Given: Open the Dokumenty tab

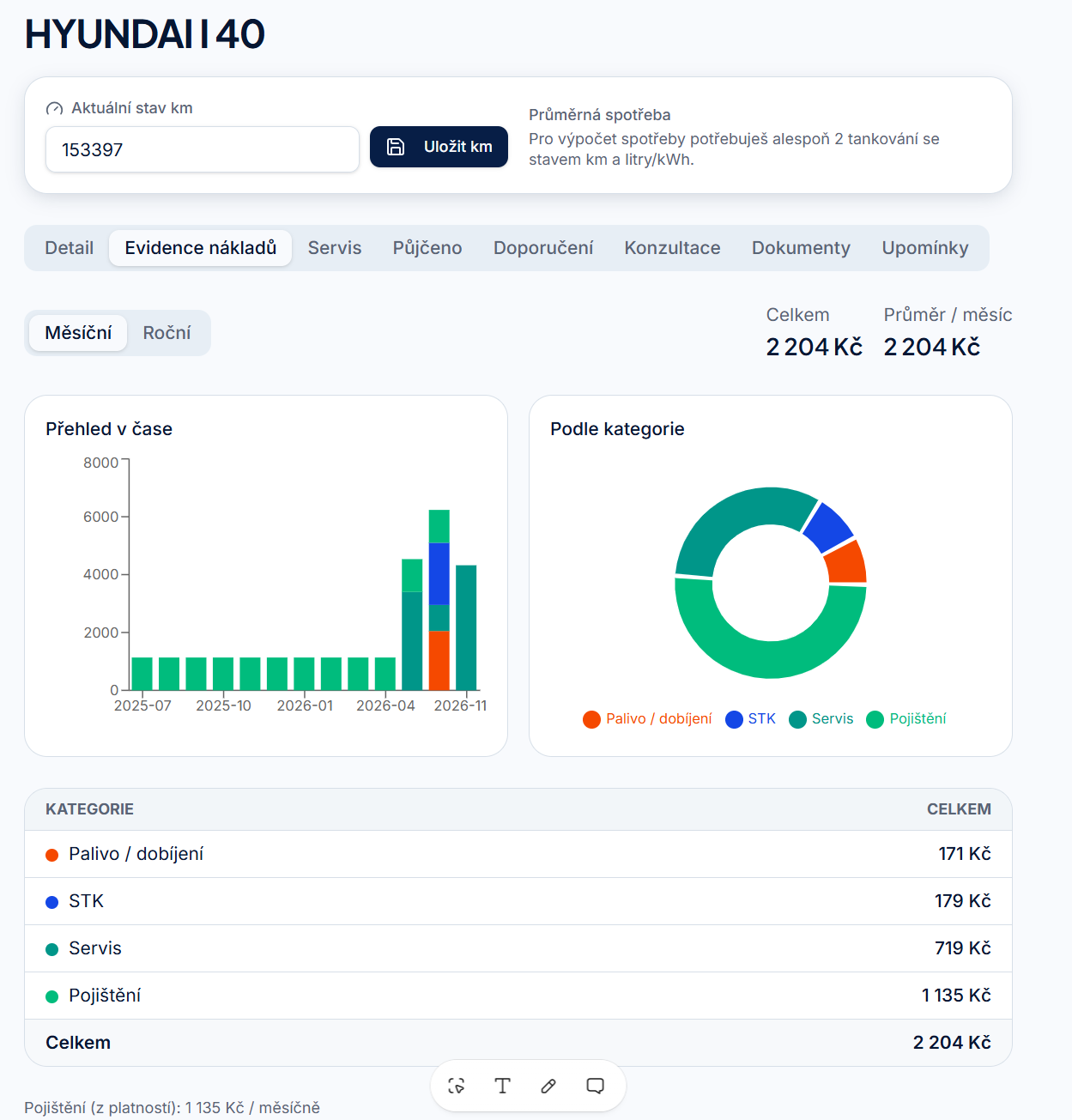Looking at the screenshot, I should click(801, 248).
